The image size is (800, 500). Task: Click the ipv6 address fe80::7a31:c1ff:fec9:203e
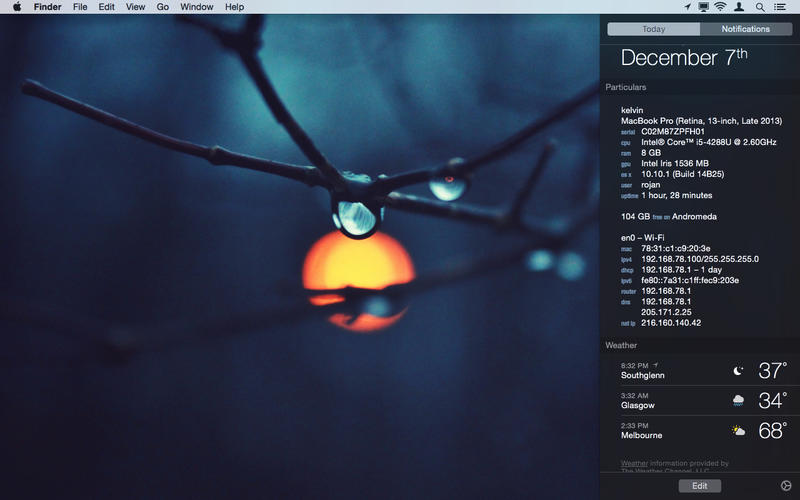click(690, 281)
